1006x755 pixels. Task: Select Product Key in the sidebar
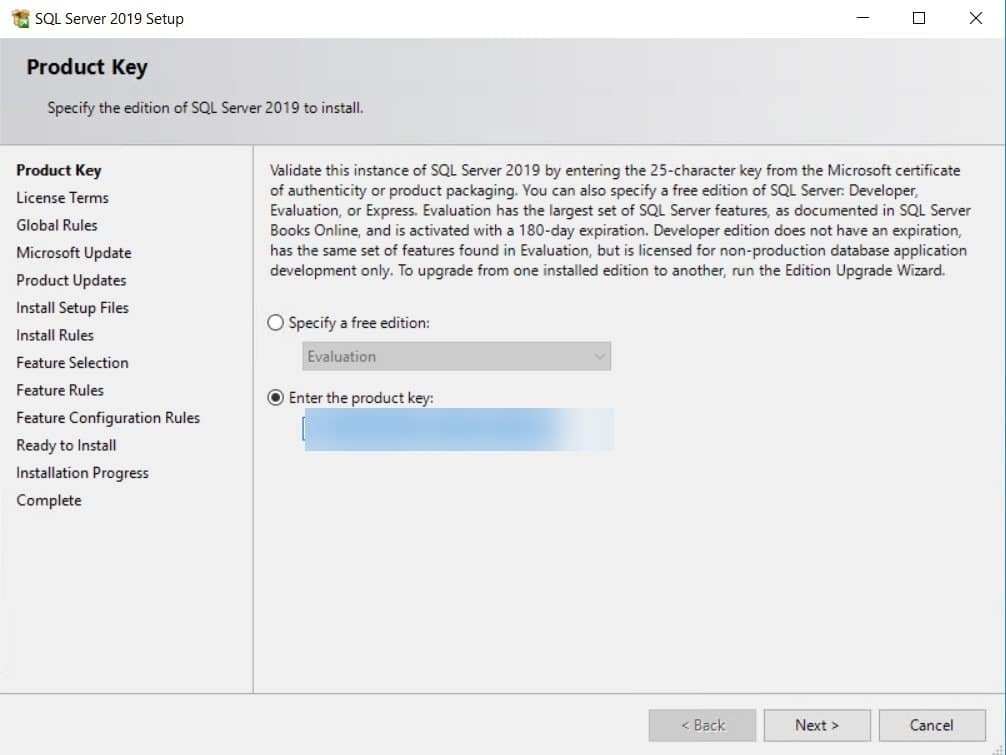point(58,170)
